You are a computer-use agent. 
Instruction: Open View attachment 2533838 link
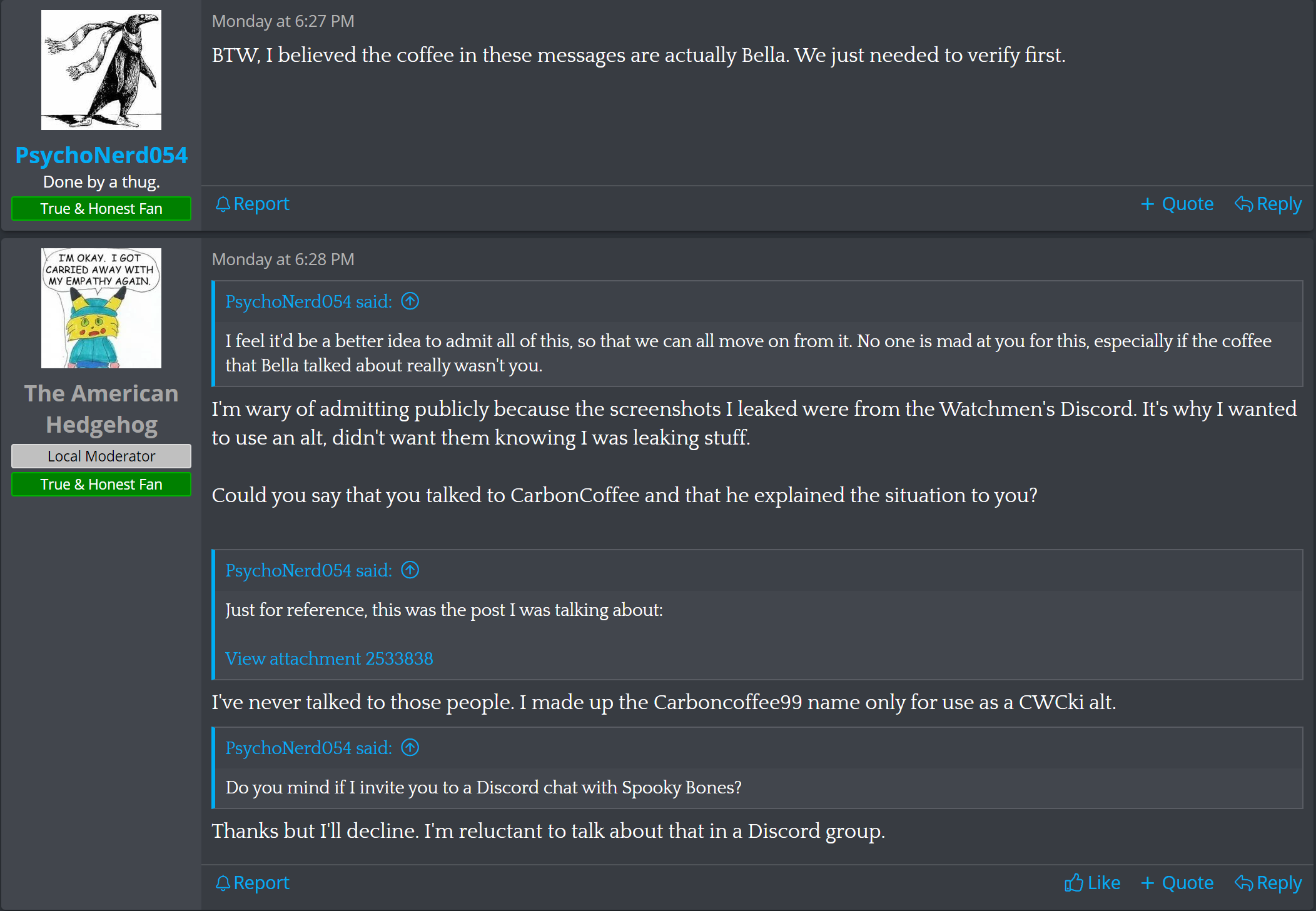point(329,658)
